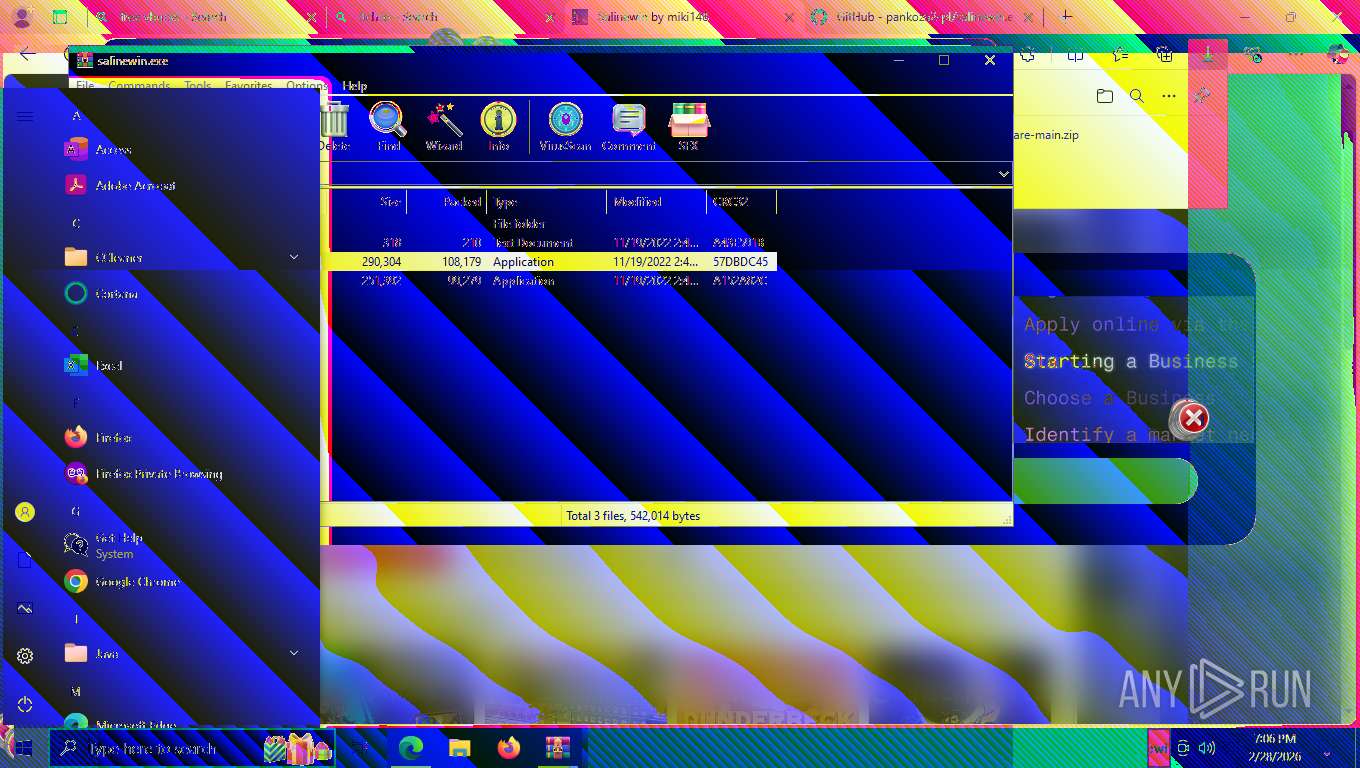This screenshot has width=1360, height=768.
Task: Click the taskbar search box
Action: (x=190, y=748)
